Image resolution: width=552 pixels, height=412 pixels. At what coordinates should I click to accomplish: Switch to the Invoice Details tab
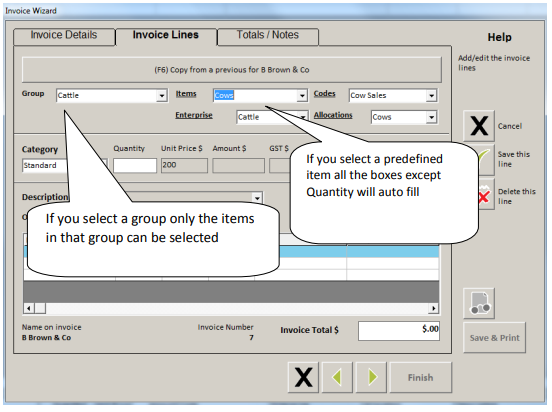point(64,36)
